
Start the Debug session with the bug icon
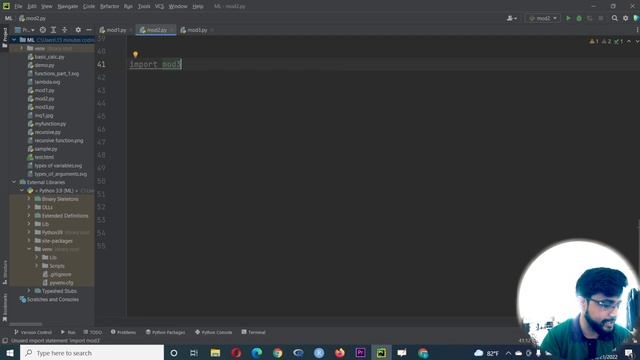click(579, 18)
